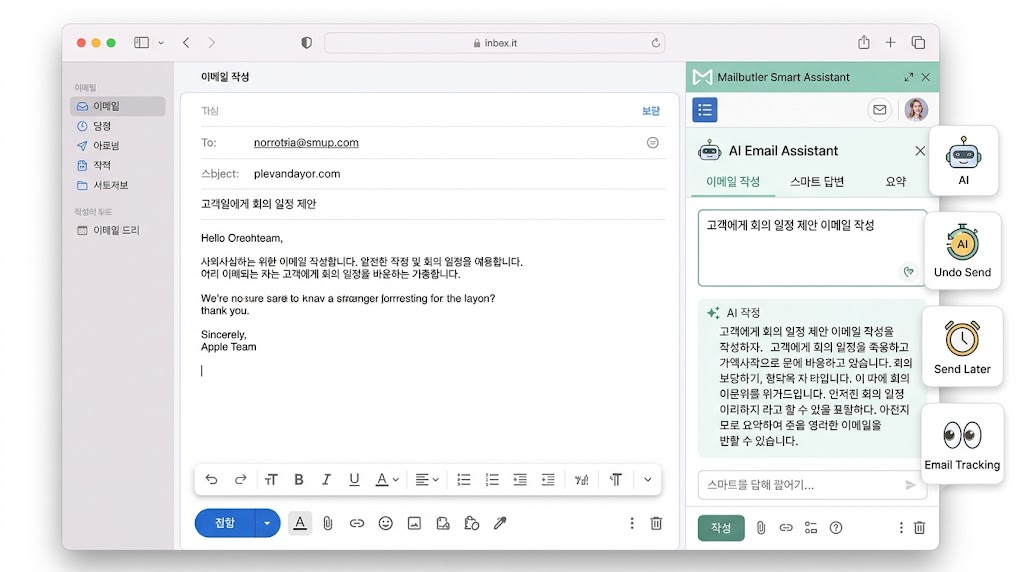Screen dimensions: 1024x572
Task: Click the green 작성 button
Action: coord(721,528)
